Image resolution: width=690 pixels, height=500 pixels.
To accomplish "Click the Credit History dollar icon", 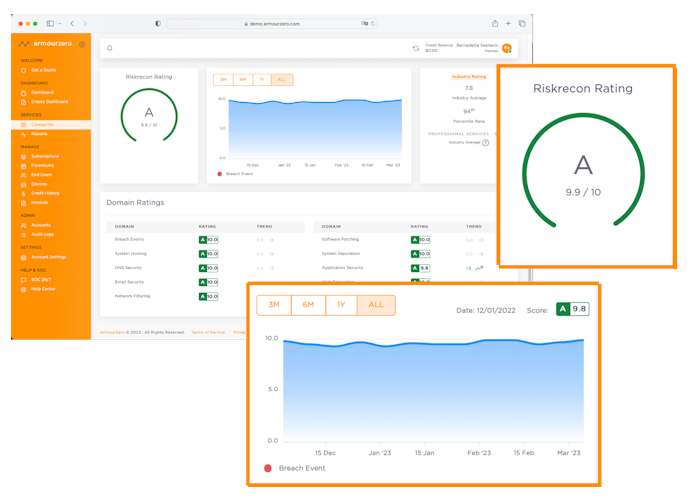I will pos(23,194).
